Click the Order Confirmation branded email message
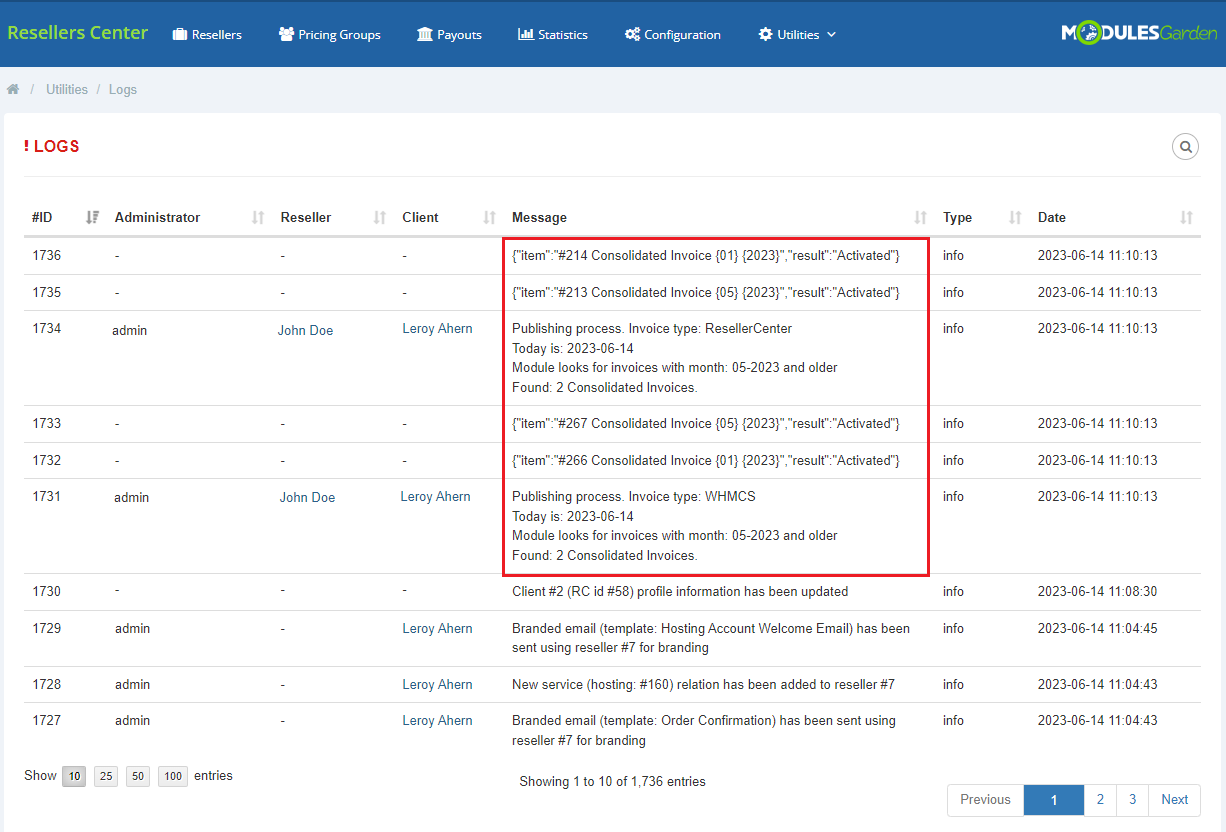Viewport: 1226px width, 832px height. (x=704, y=730)
